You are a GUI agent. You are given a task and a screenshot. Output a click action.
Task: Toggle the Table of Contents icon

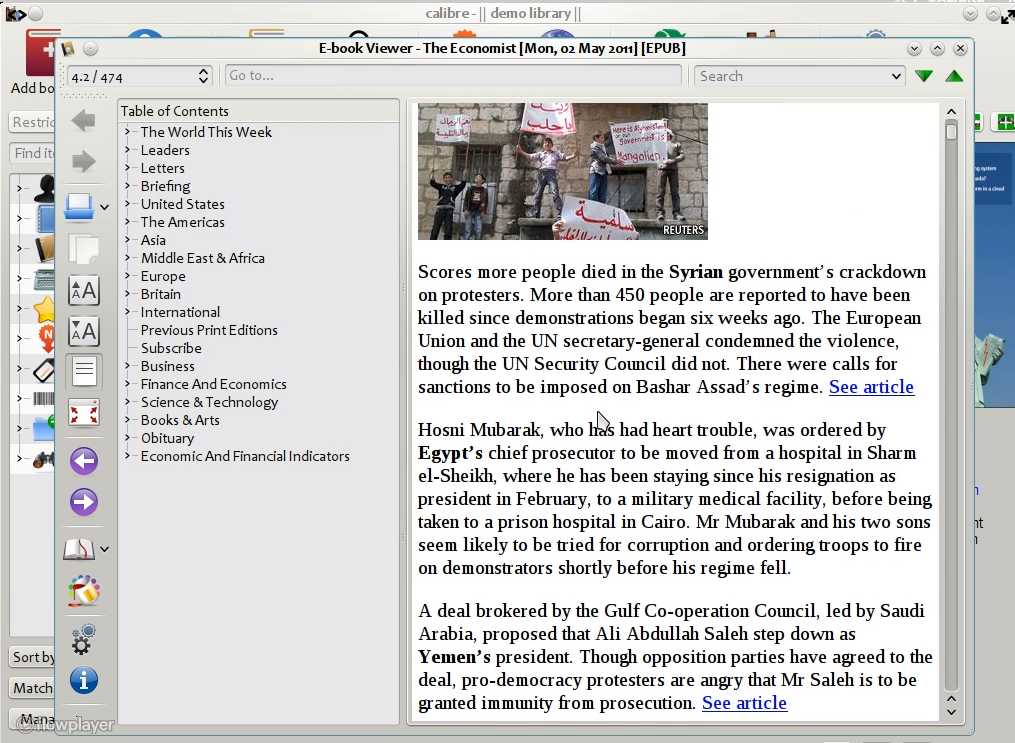84,372
